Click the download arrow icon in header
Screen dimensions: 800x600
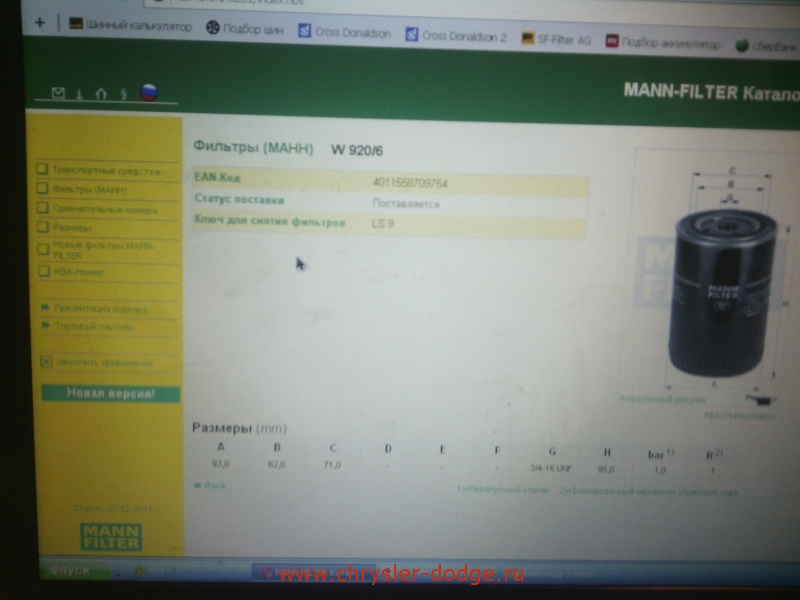click(79, 94)
